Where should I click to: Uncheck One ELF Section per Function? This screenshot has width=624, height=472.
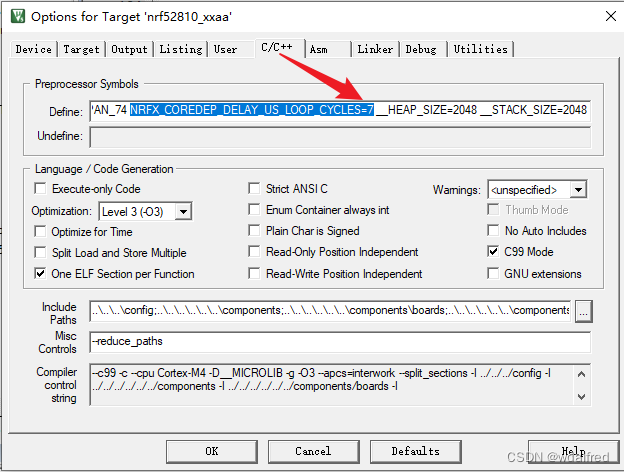click(40, 273)
